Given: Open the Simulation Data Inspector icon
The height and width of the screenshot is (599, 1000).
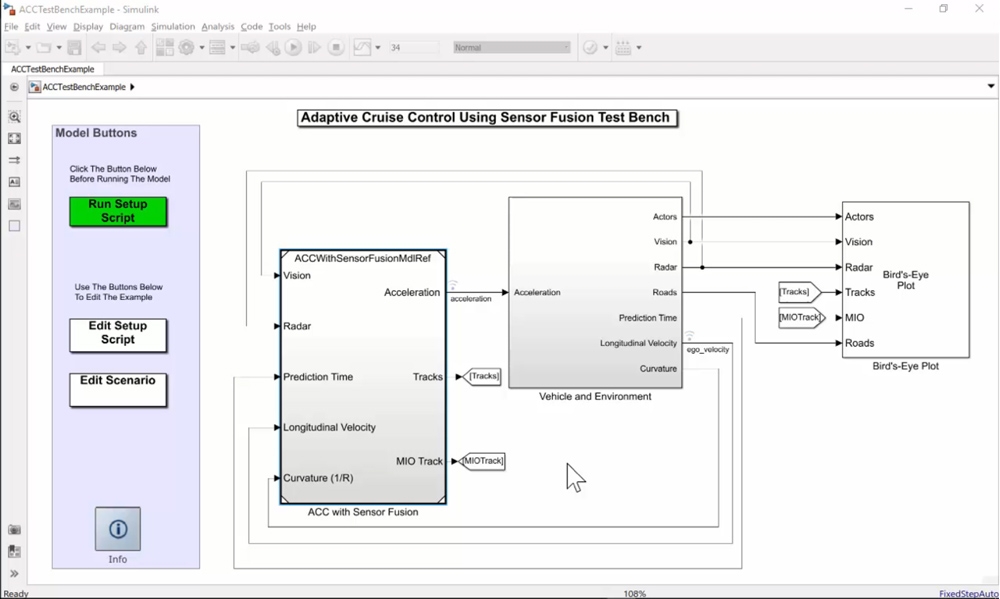Looking at the screenshot, I should click(x=362, y=47).
